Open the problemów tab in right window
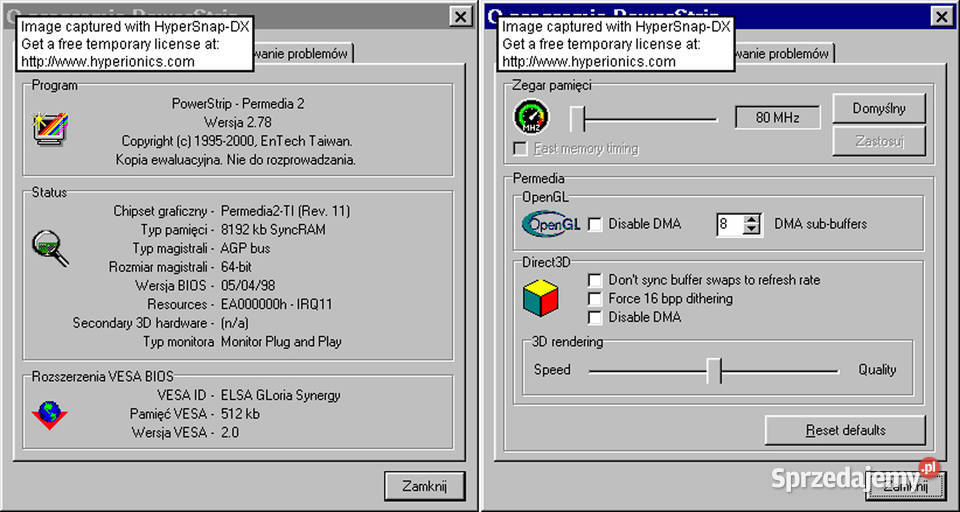The width and height of the screenshot is (960, 512). click(784, 54)
